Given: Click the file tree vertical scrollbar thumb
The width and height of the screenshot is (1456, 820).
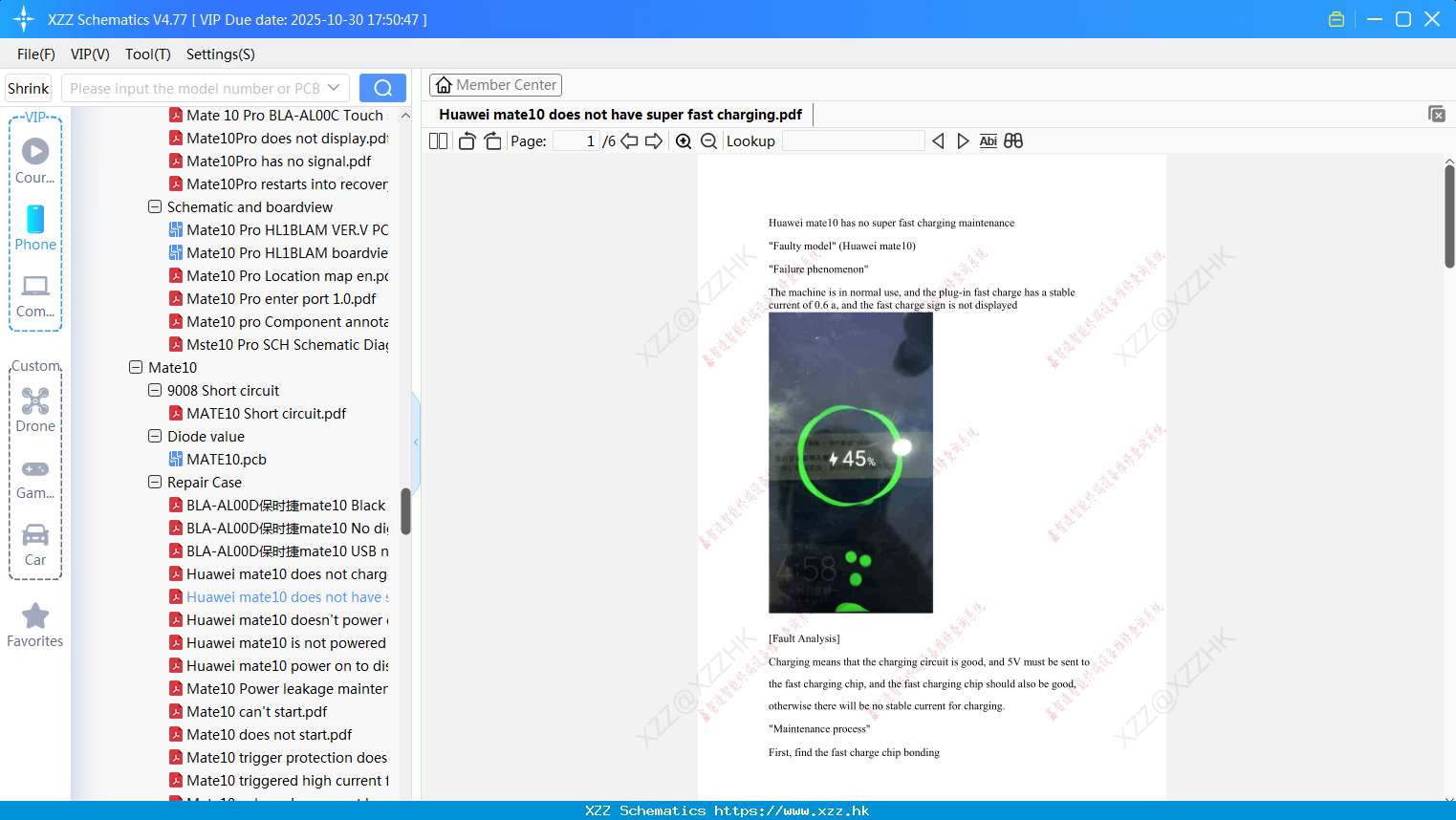Looking at the screenshot, I should coord(406,511).
